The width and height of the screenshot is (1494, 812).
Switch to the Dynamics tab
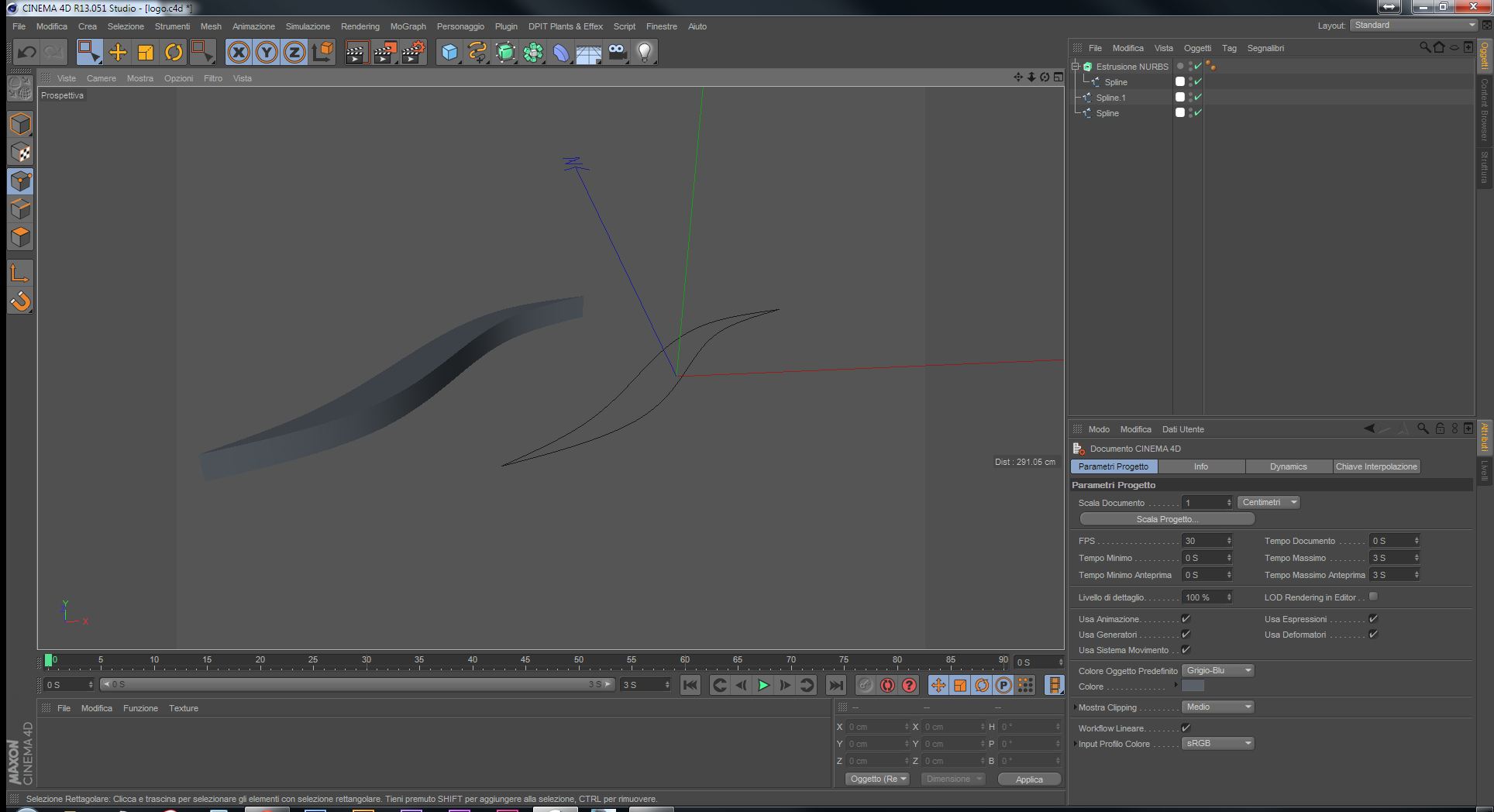point(1288,466)
